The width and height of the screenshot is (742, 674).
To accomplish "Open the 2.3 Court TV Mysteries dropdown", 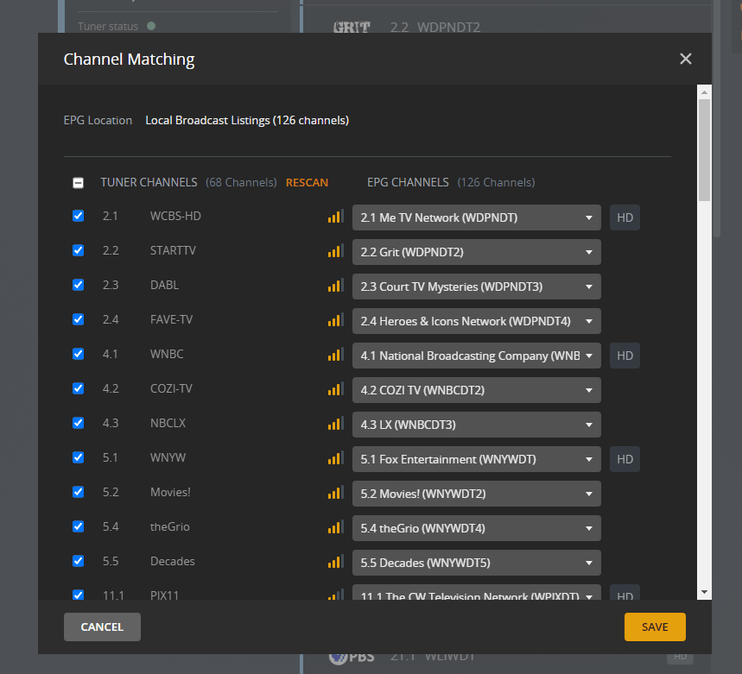I will pos(477,287).
